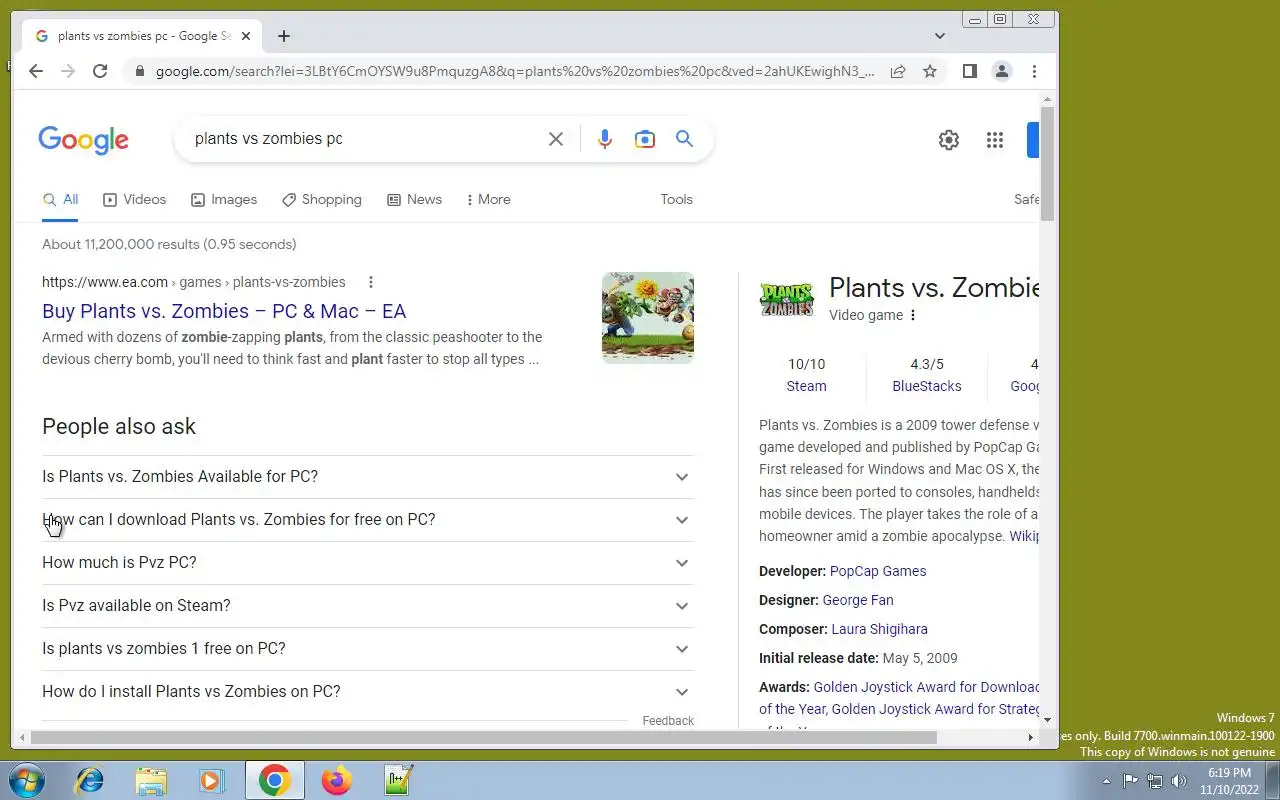Switch to the Images tab
Screen dimensions: 1280x800
[x=224, y=200]
